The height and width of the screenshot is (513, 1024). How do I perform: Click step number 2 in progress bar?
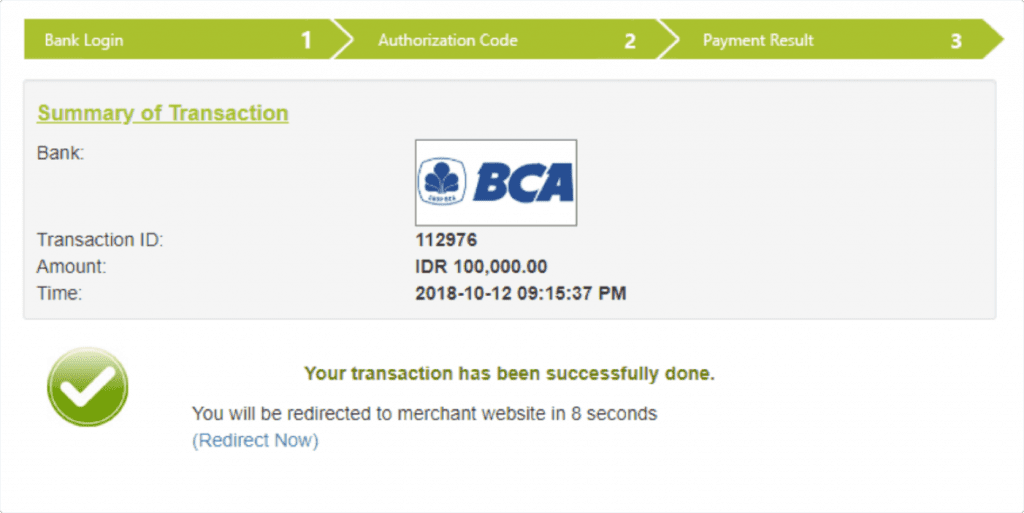(630, 41)
